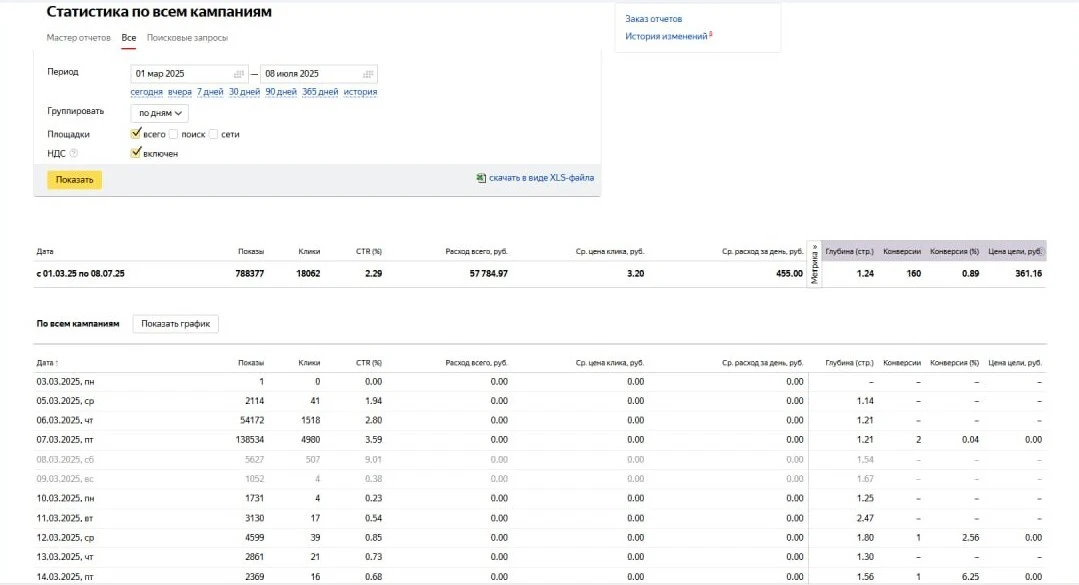This screenshot has height=585, width=1079.
Task: Select row '10.03.2025, пн'
Action: 541,498
